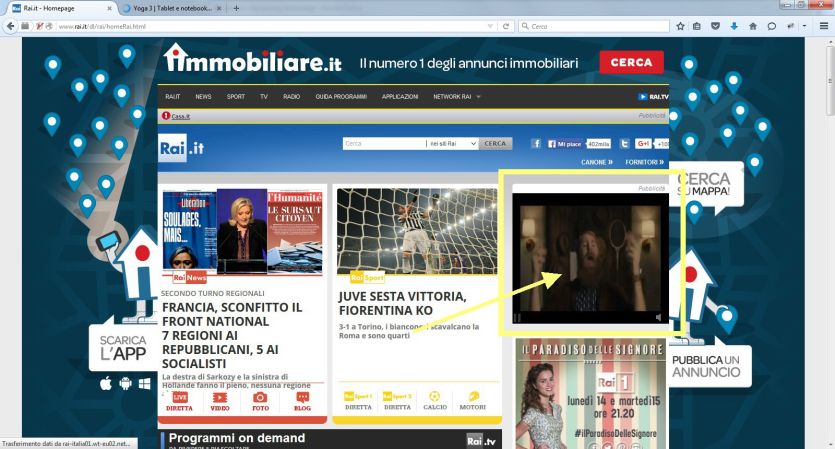This screenshot has width=835, height=449.
Task: Open the bookmarks list icon in toolbar
Action: (697, 26)
